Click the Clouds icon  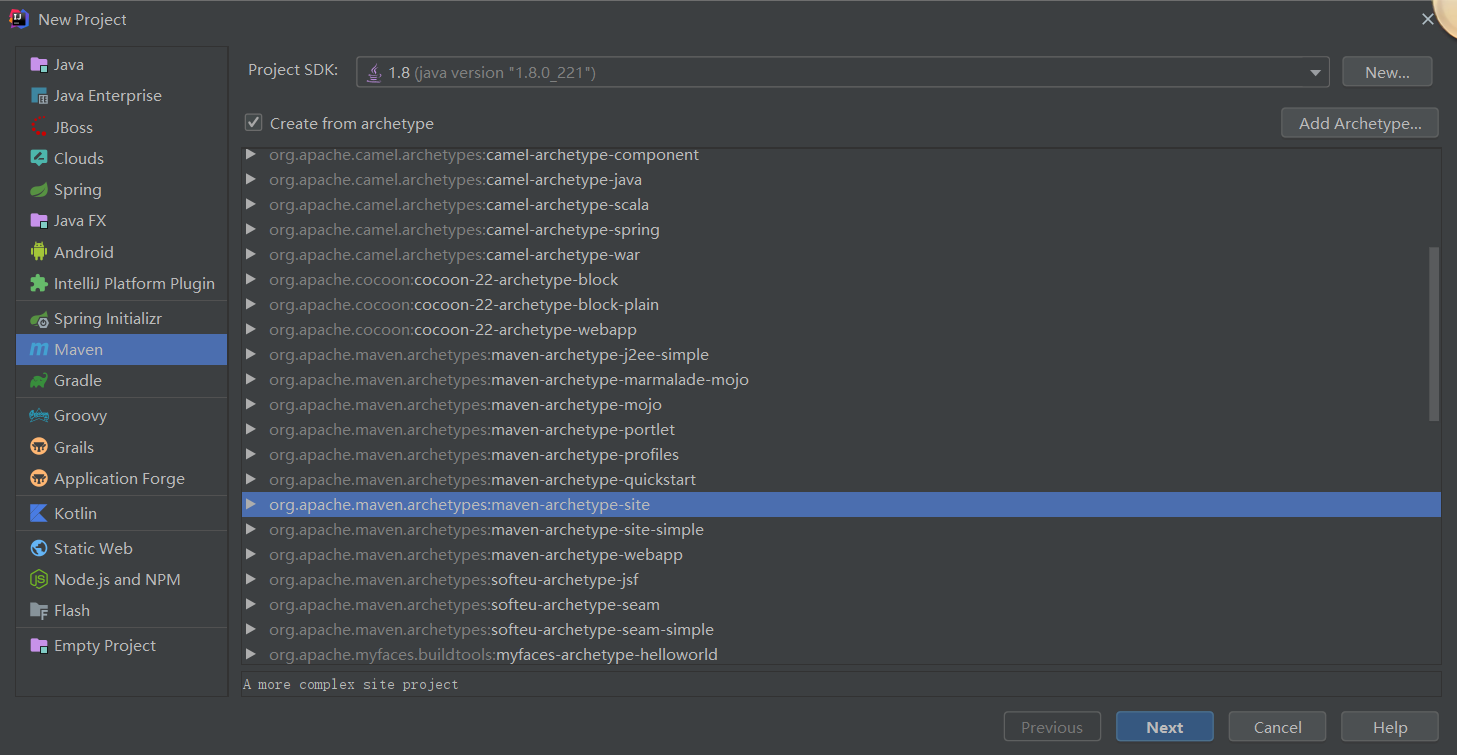tap(39, 158)
